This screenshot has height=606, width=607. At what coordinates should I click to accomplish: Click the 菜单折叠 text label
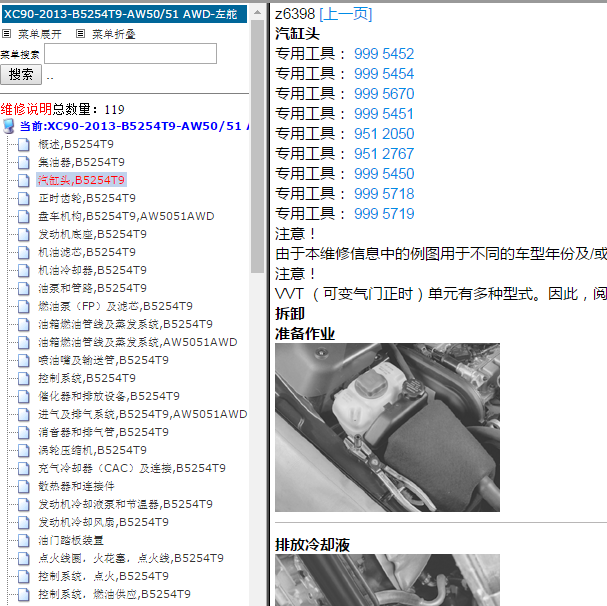[x=114, y=34]
